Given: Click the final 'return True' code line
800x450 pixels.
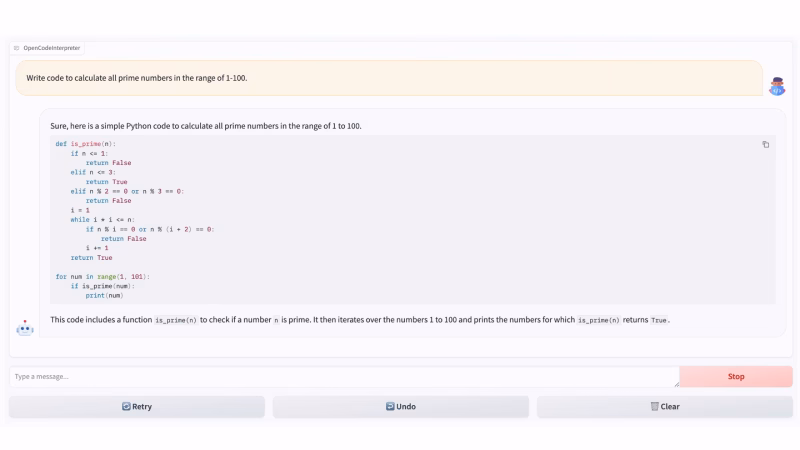Looking at the screenshot, I should pos(91,258).
